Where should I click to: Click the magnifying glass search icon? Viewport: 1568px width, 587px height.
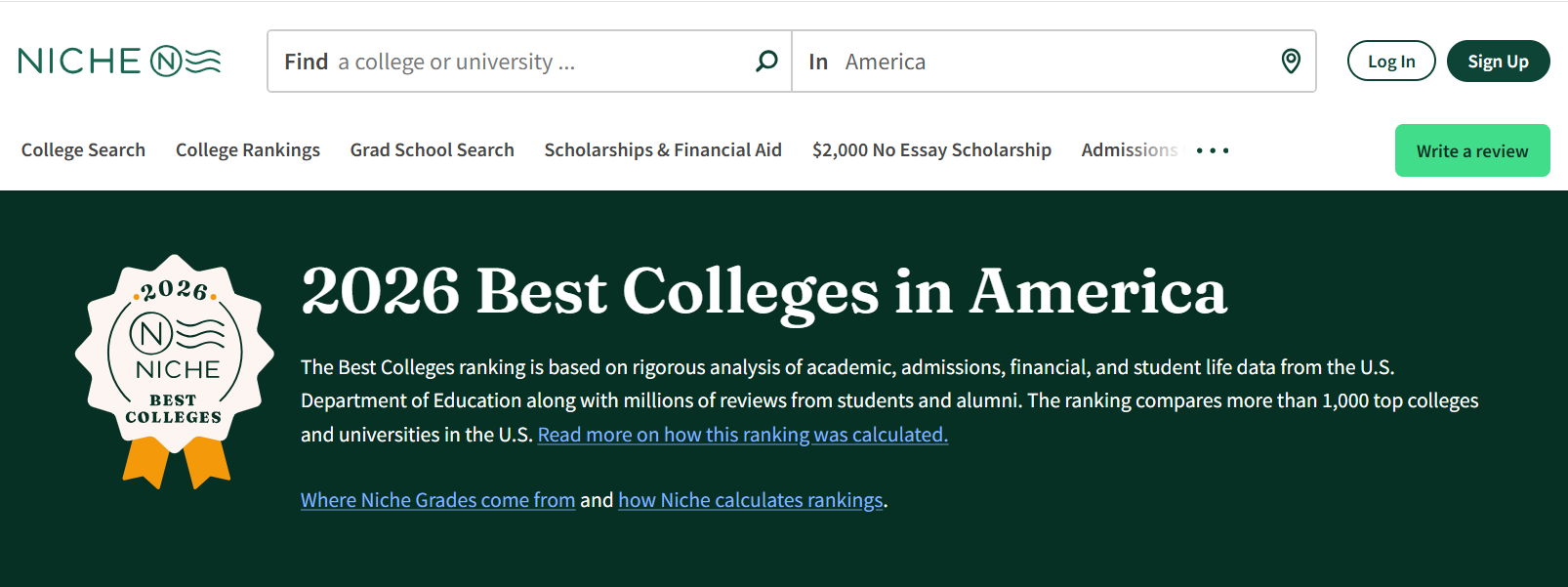(766, 62)
